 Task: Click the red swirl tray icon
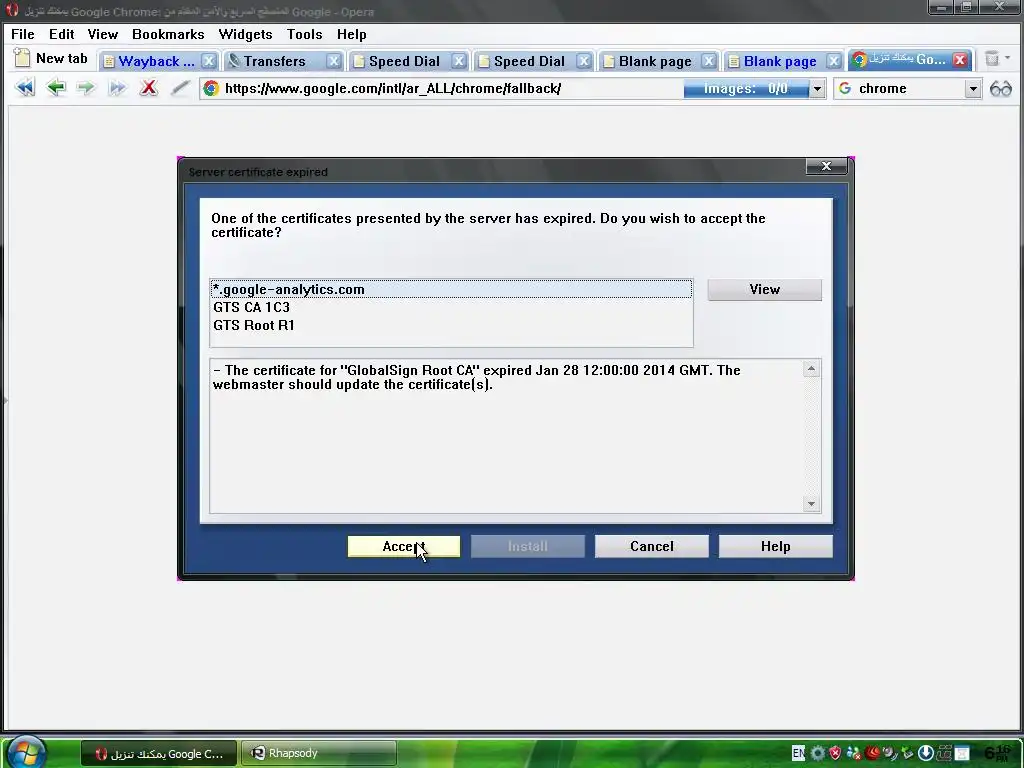872,753
